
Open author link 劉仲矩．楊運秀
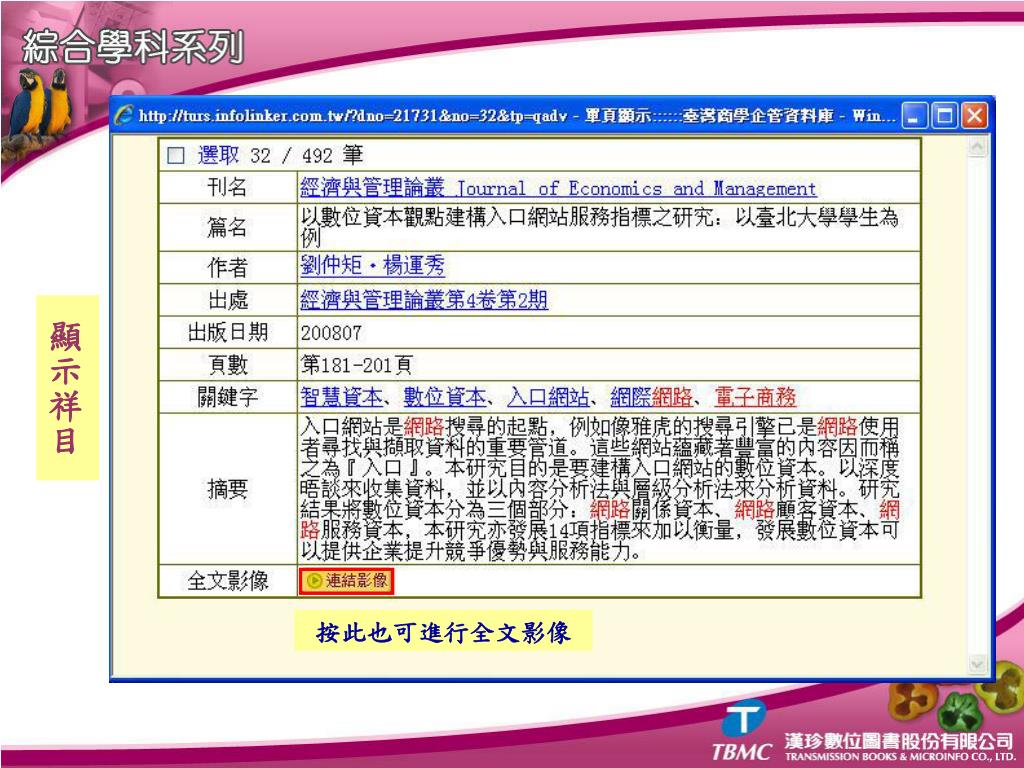[x=372, y=266]
